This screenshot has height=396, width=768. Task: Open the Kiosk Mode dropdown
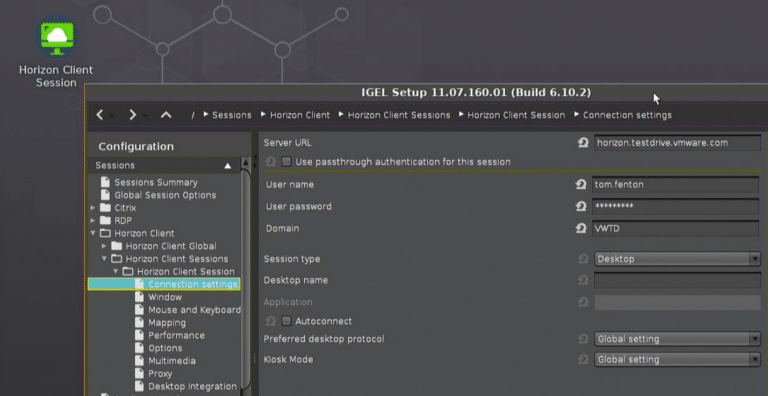pyautogui.click(x=677, y=359)
